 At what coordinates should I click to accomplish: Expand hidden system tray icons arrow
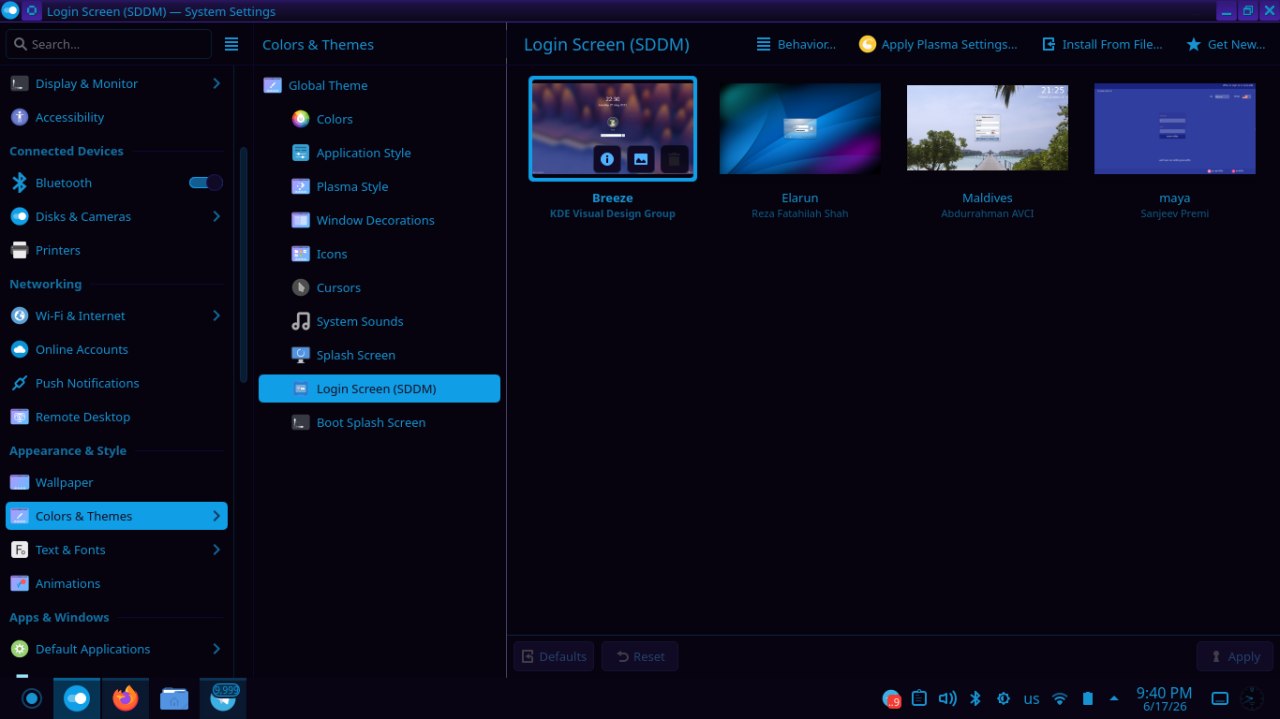point(1114,698)
